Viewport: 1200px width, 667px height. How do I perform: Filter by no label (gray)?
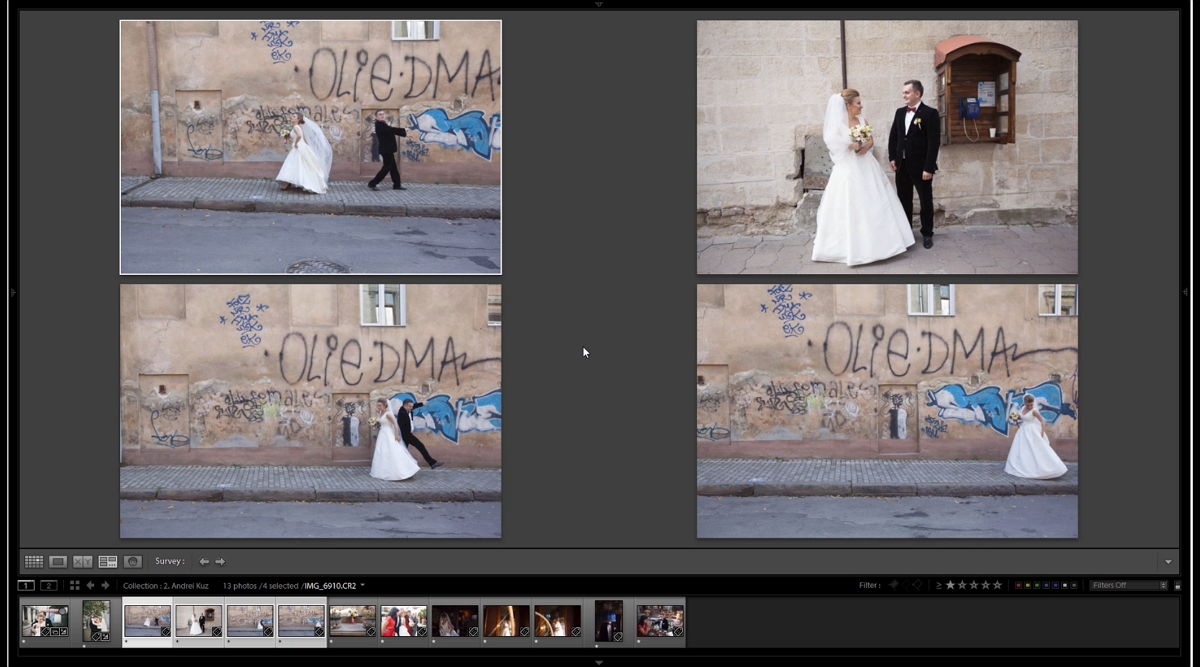(x=1074, y=585)
